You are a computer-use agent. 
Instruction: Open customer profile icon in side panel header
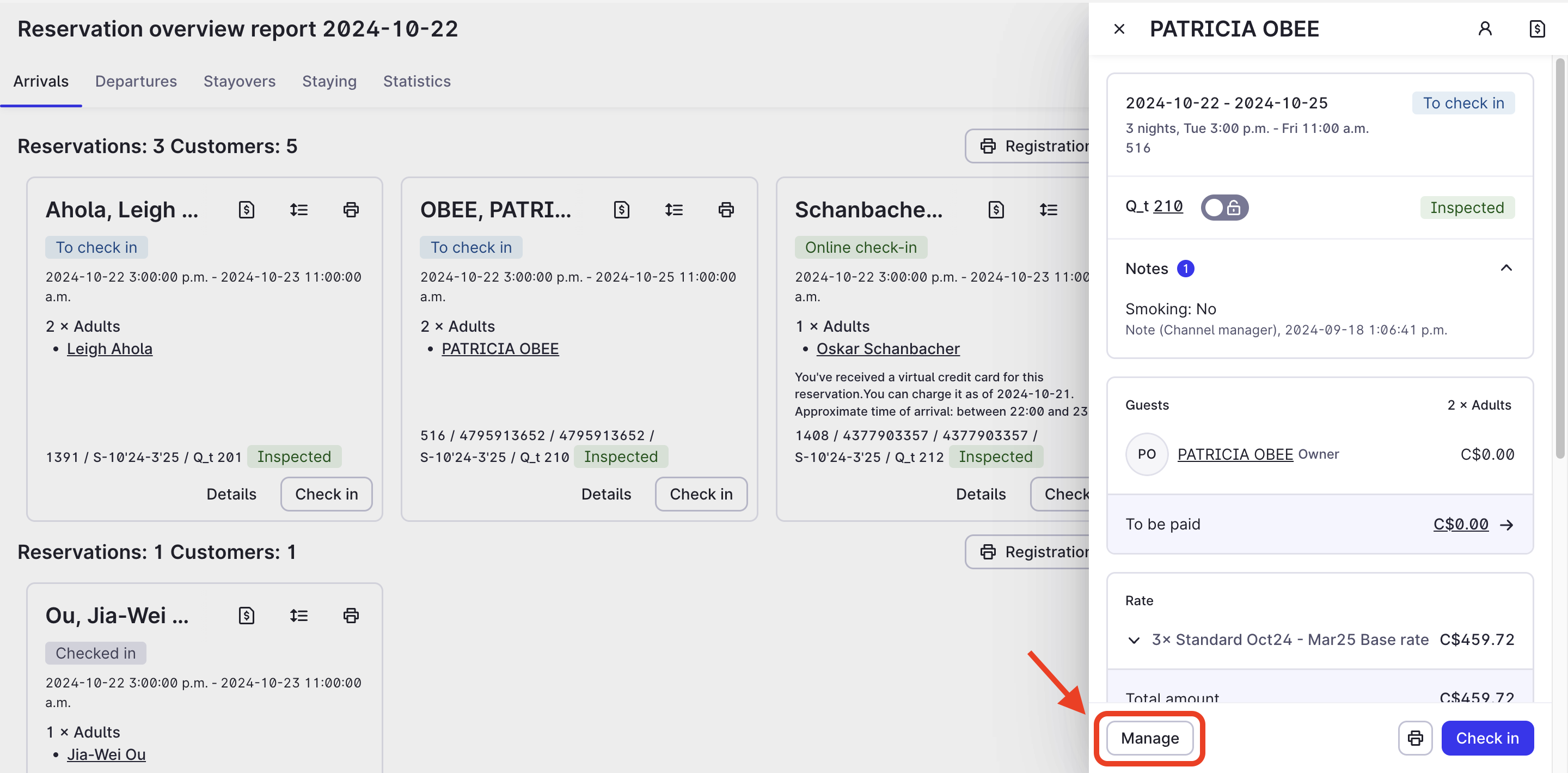pos(1485,29)
